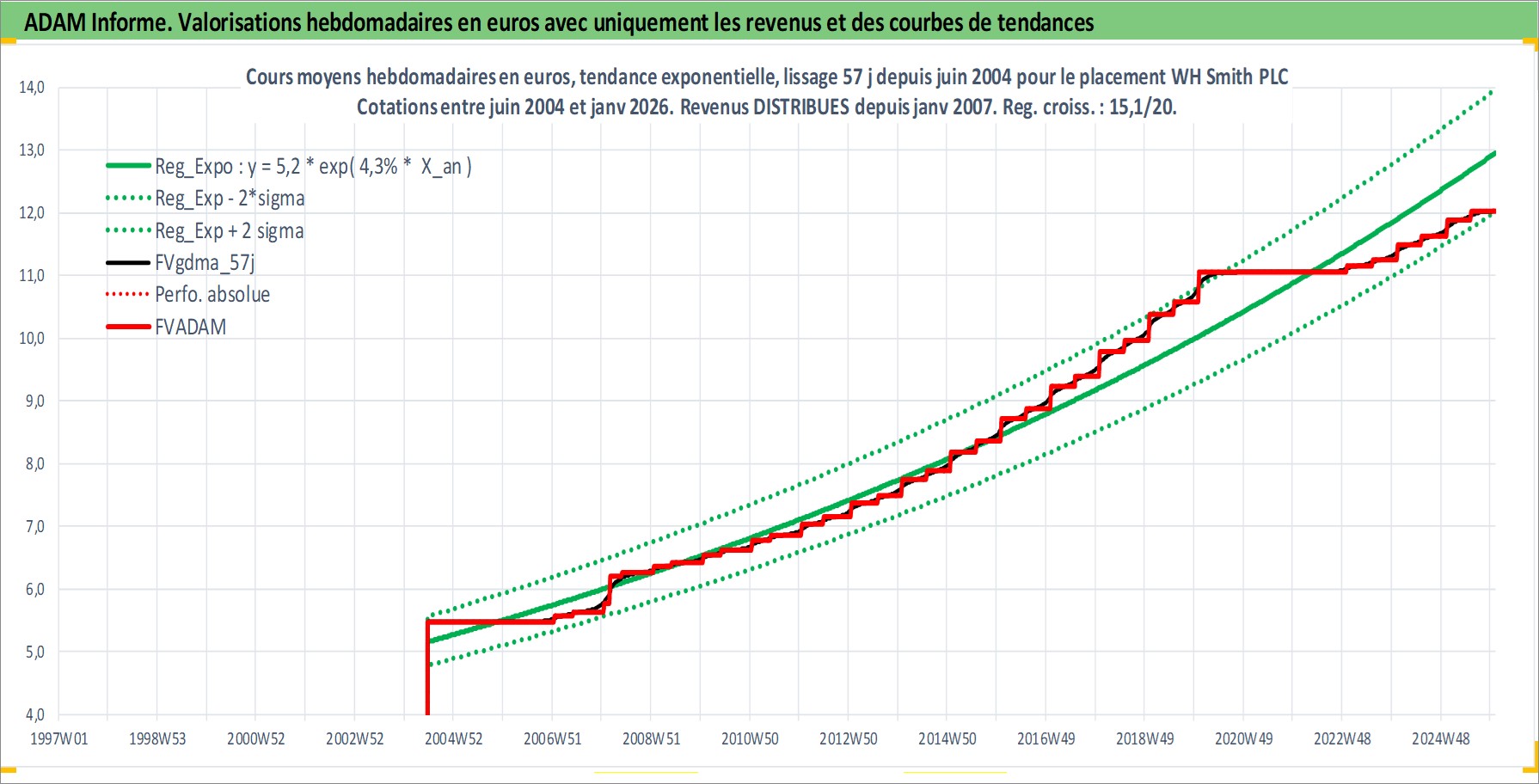Select the x-axis week label "2002W52"
Viewport: 1539px width, 784px height.
[x=355, y=739]
